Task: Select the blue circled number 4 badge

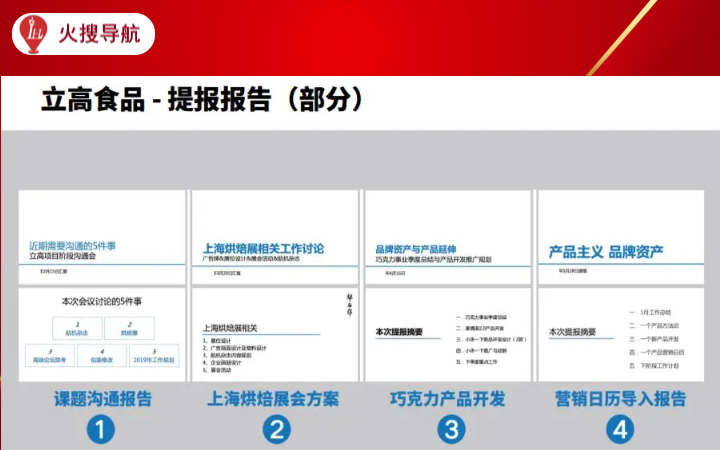Action: point(620,430)
